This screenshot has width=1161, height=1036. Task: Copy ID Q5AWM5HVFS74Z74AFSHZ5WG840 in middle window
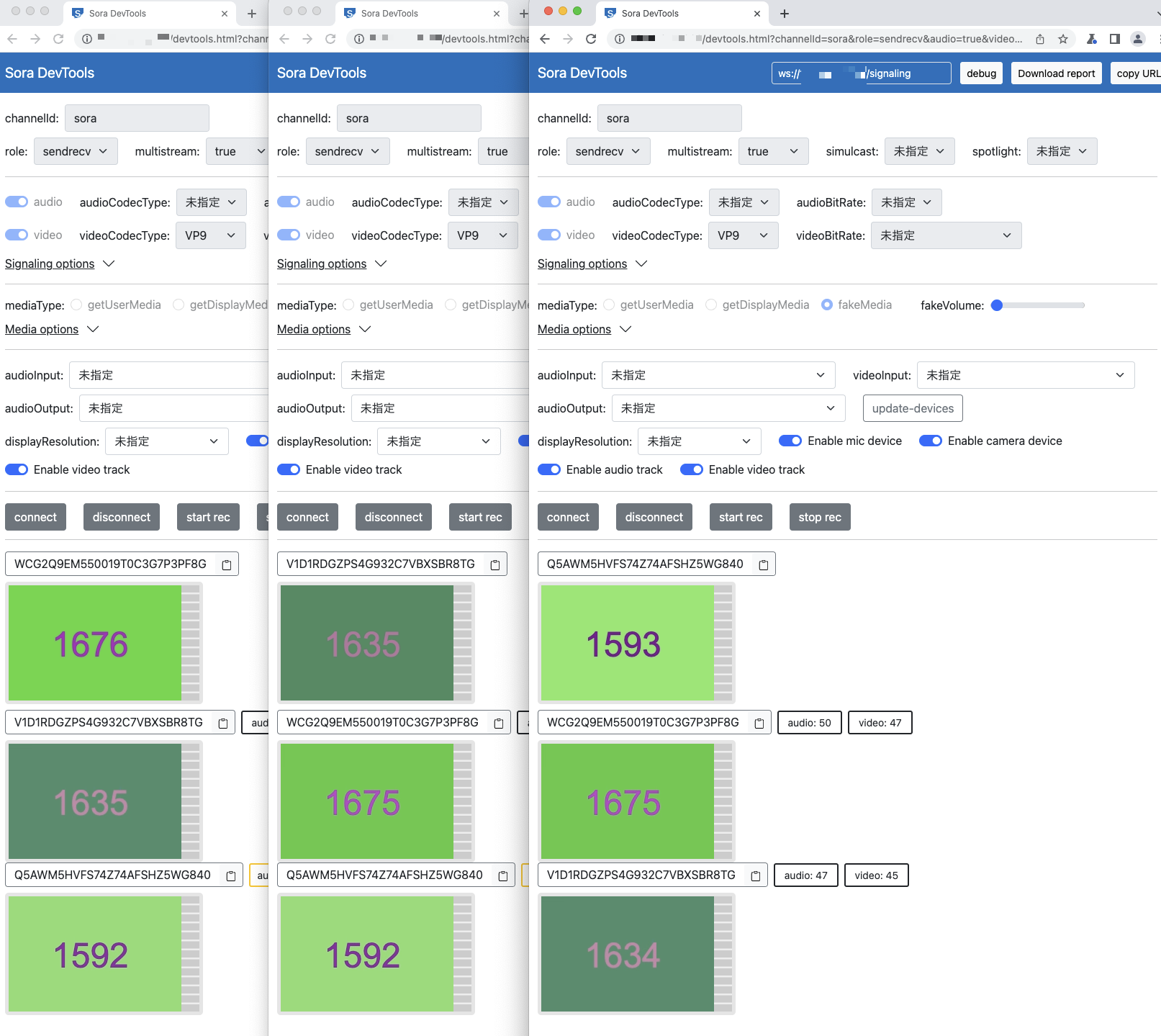click(x=503, y=876)
